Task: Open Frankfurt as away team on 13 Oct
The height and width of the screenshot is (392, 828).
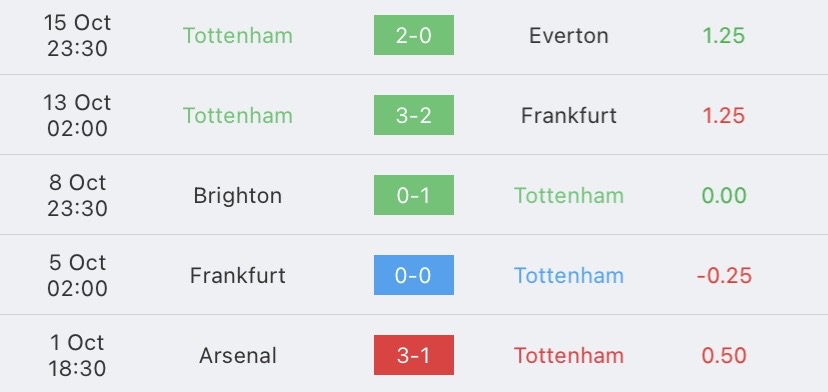Action: click(x=569, y=116)
